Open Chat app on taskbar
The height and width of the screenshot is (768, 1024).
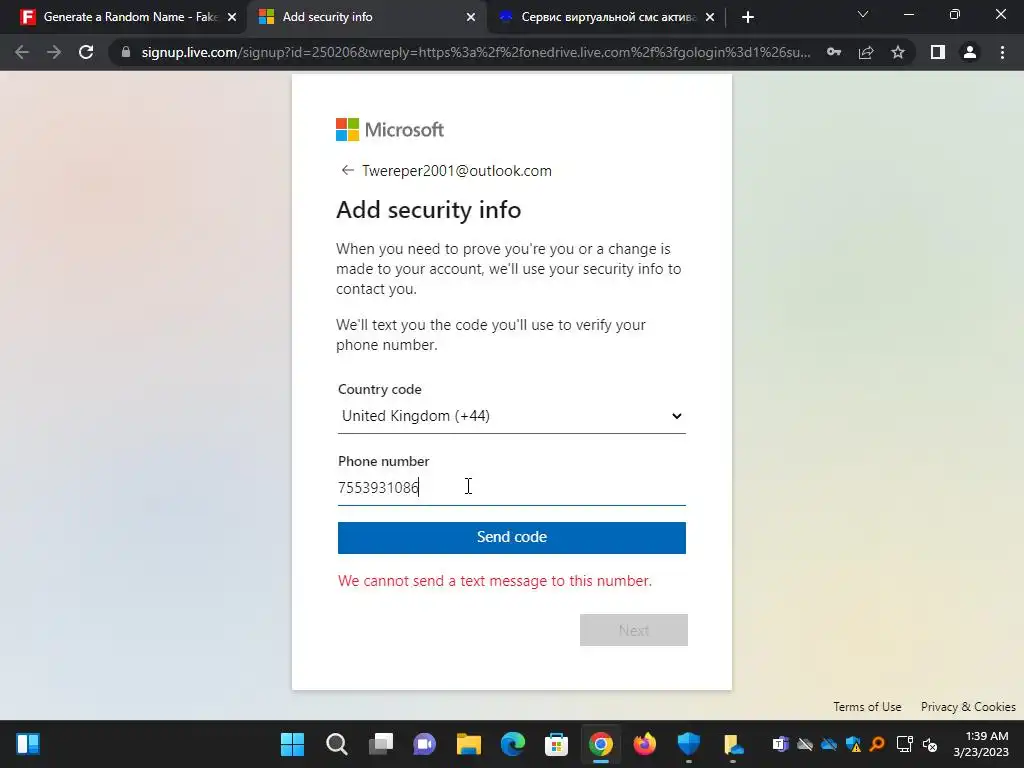(424, 744)
